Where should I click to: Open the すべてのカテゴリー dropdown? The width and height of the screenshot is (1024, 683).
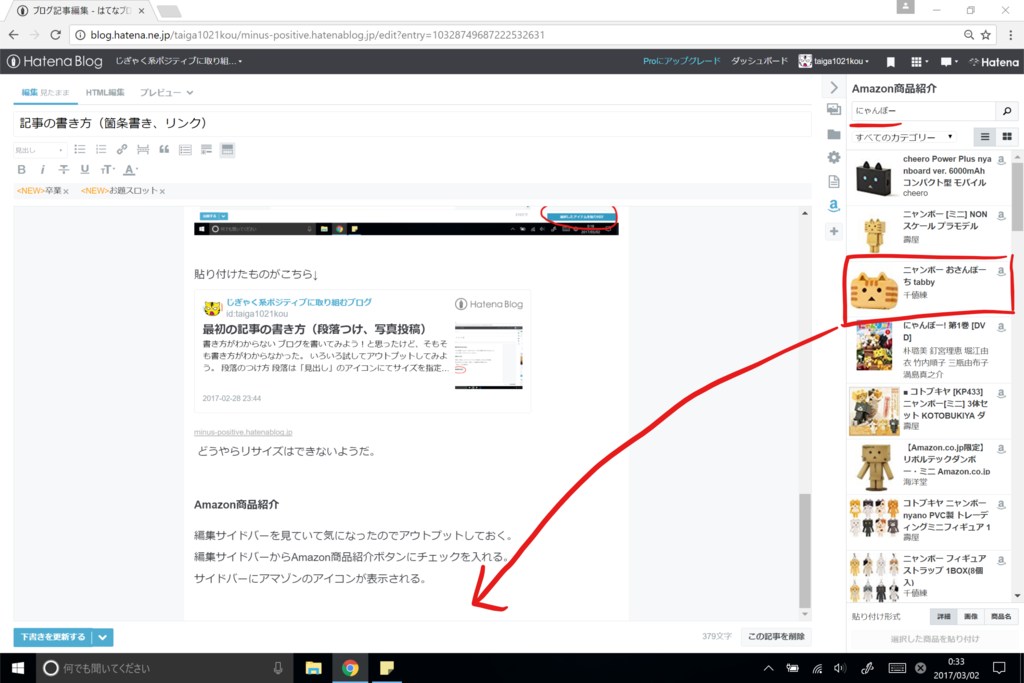tap(903, 136)
